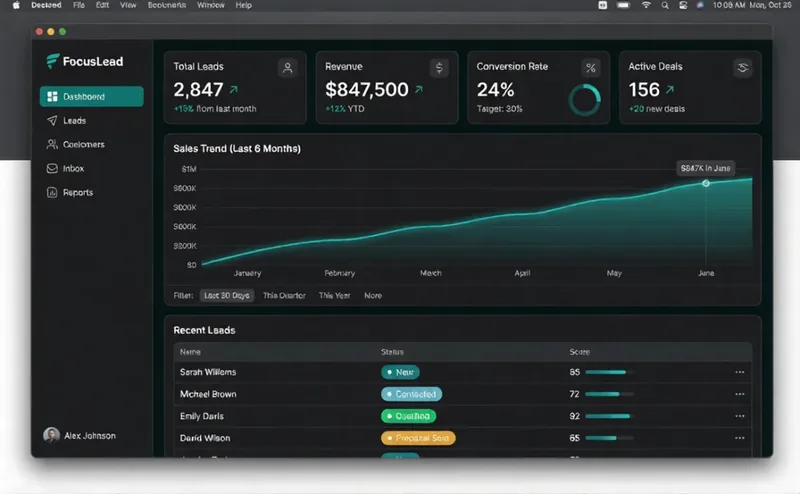Click the Alex Johnson profile at bottom

[80, 435]
